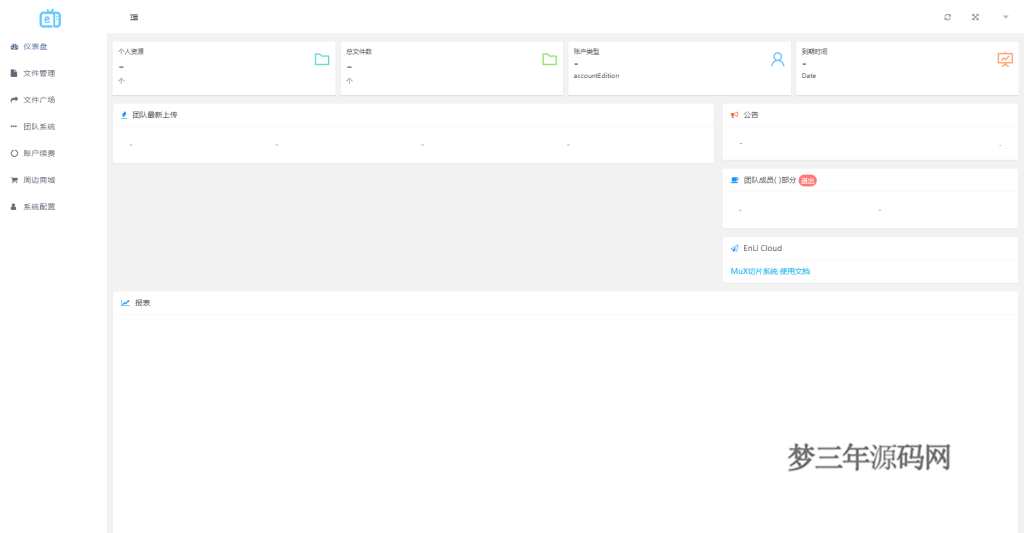The height and width of the screenshot is (533, 1024).
Task: Open 周边商城 shop menu item
Action: pos(38,180)
